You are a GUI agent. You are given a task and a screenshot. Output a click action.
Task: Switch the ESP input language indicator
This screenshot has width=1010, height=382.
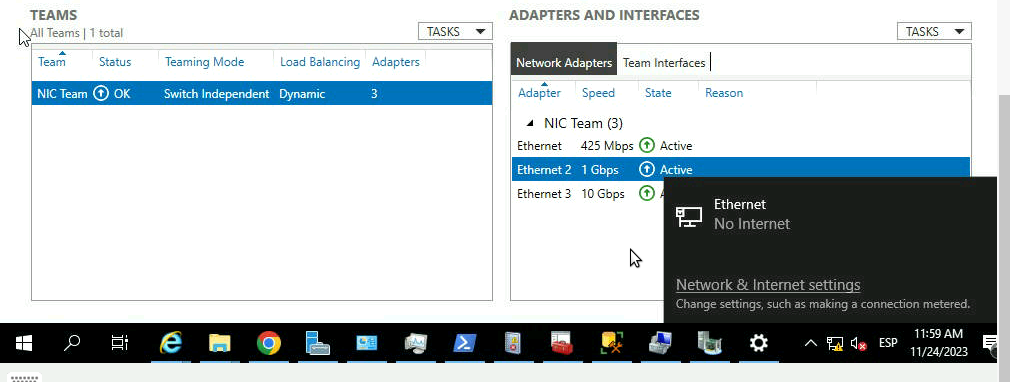(x=888, y=343)
